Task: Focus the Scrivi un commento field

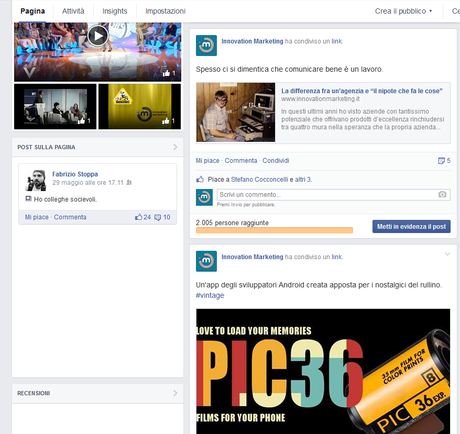Action: [x=334, y=195]
